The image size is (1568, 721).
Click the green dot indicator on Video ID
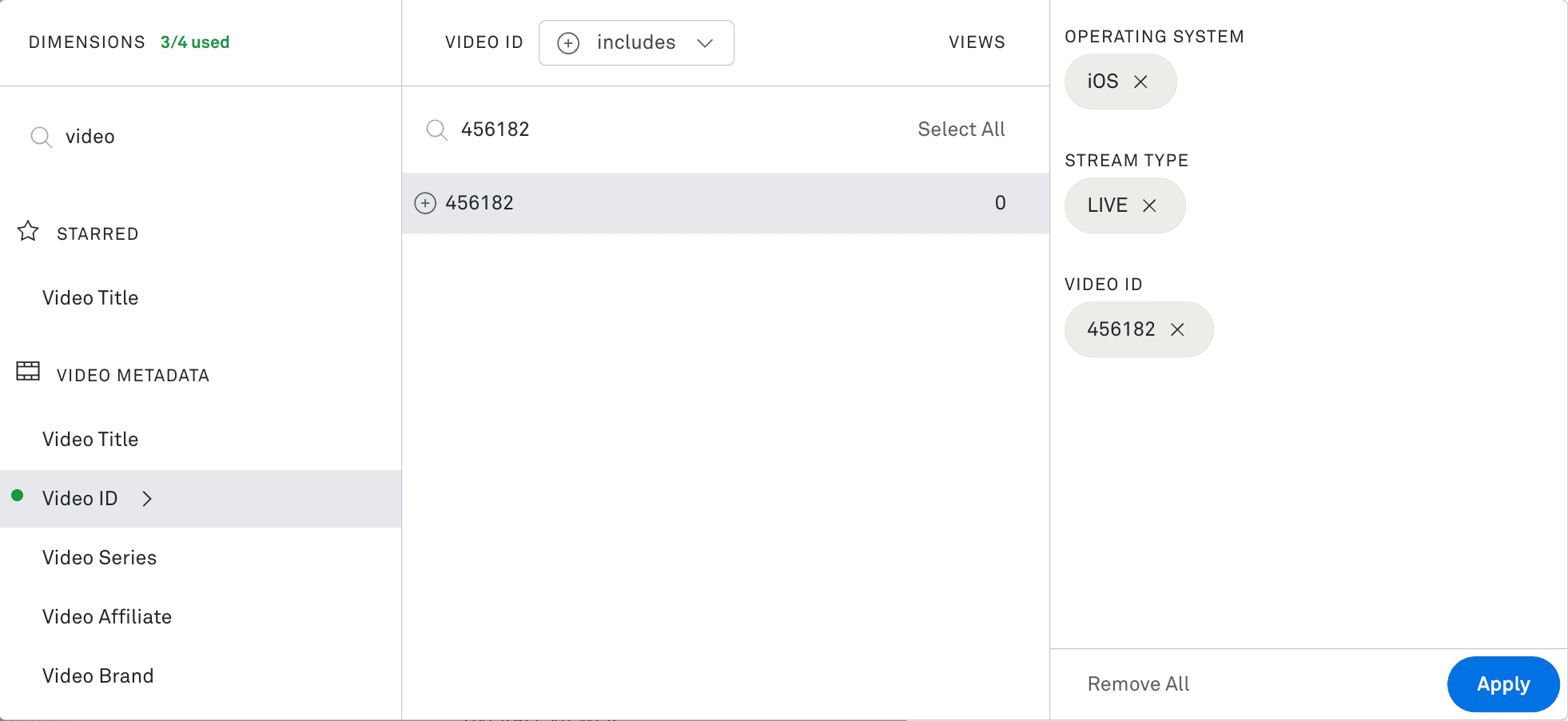click(18, 498)
